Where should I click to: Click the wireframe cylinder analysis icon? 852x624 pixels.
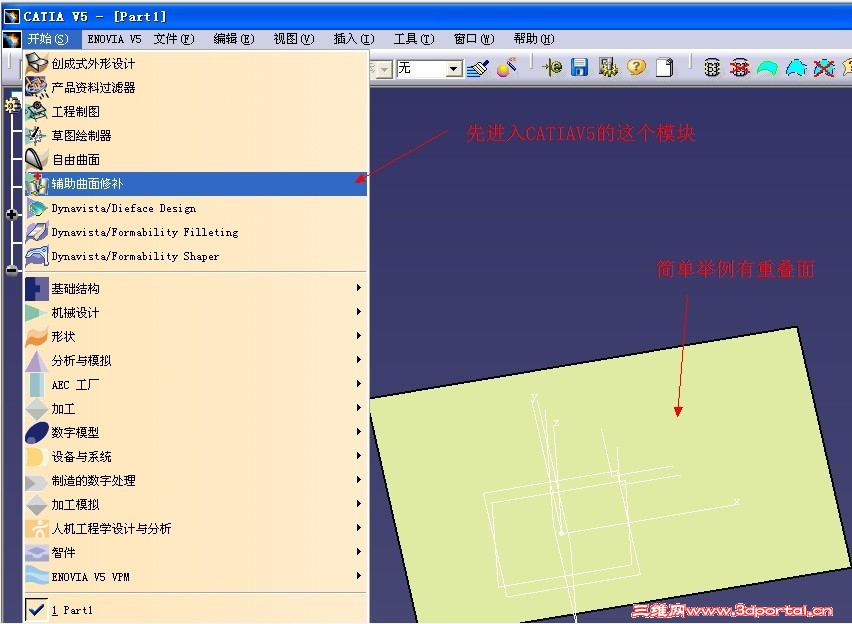[x=712, y=68]
